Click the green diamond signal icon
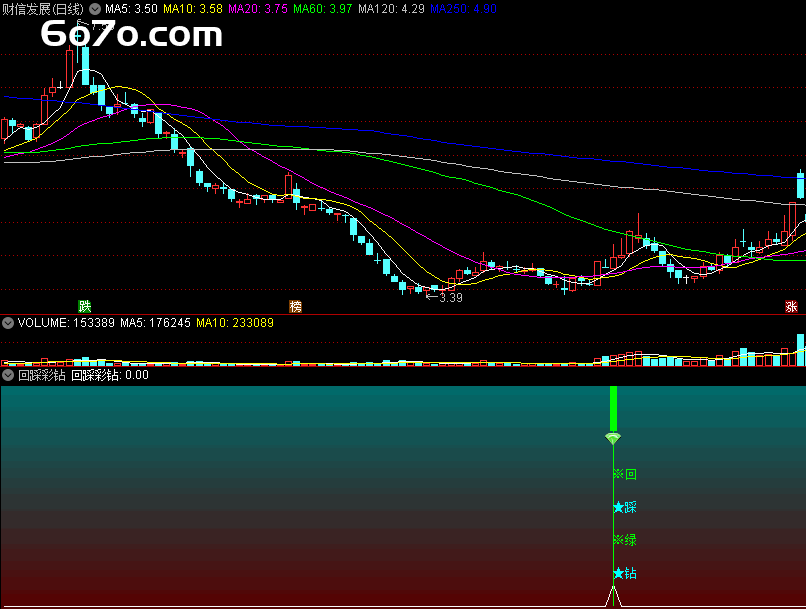Image resolution: width=806 pixels, height=609 pixels. [613, 438]
